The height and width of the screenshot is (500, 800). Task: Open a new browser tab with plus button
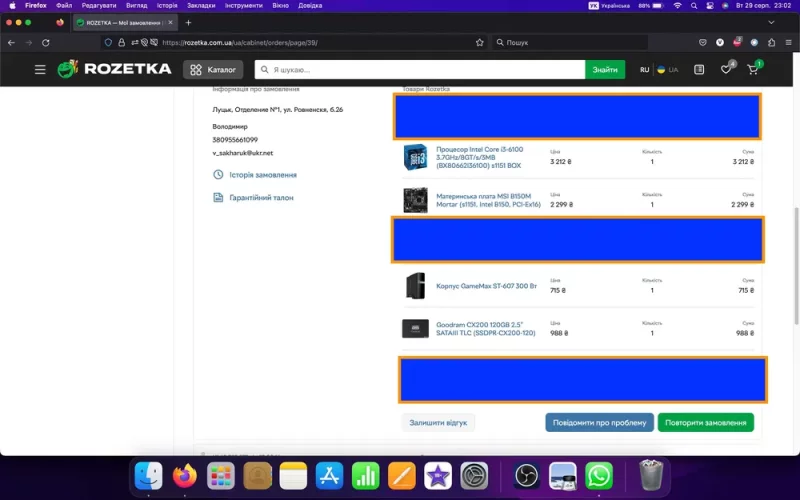pyautogui.click(x=188, y=22)
